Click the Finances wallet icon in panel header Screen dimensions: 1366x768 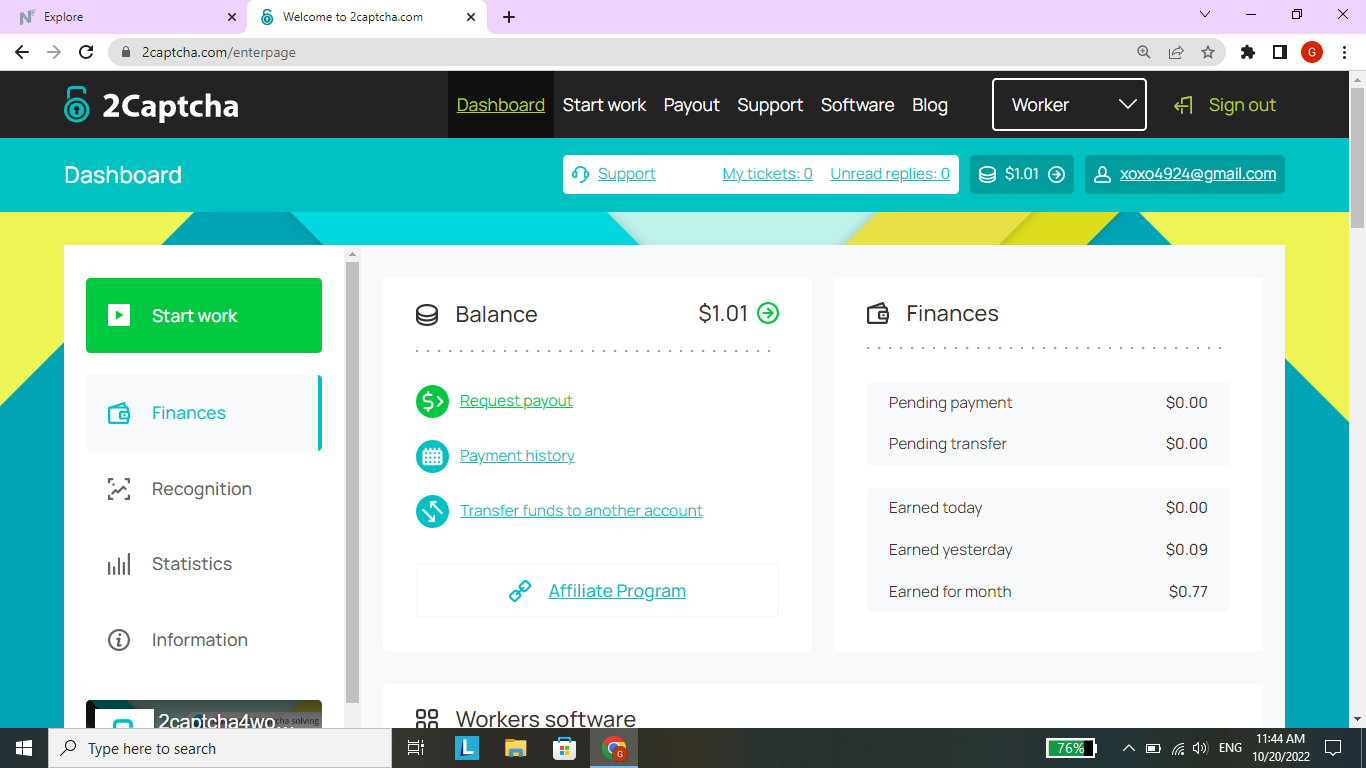tap(878, 314)
